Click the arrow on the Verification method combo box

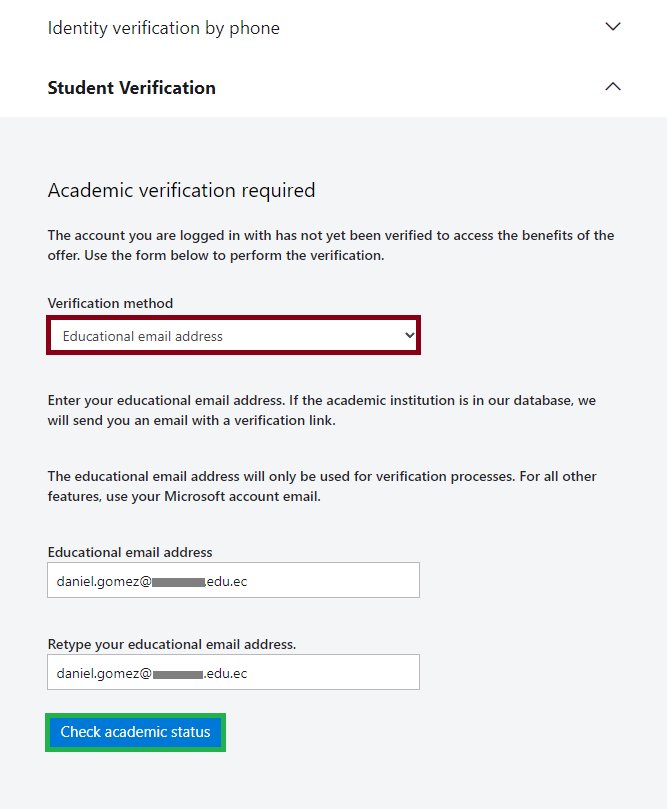coord(409,336)
